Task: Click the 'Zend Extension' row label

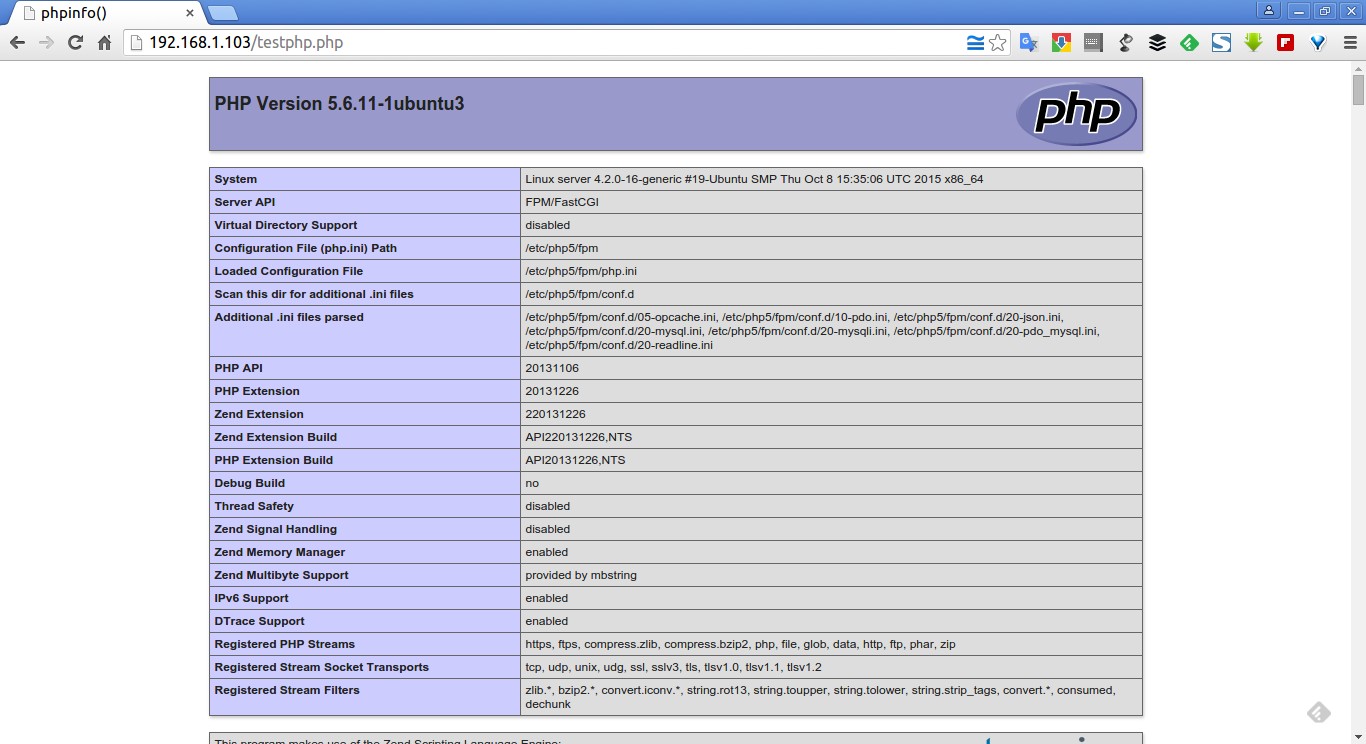Action: tap(259, 414)
